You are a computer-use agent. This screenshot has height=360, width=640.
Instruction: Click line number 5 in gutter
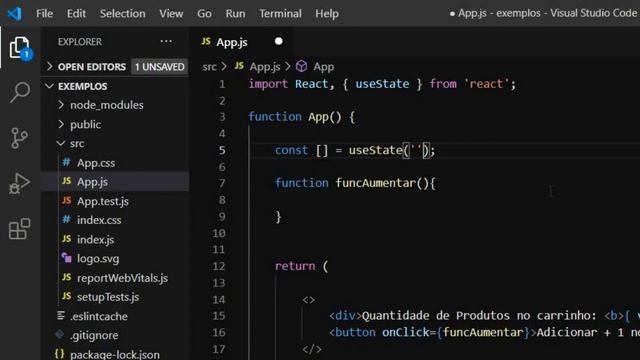222,150
